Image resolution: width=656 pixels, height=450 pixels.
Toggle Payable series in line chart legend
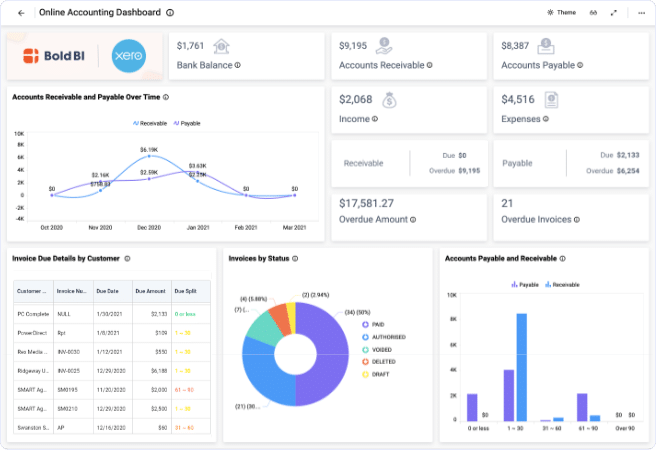tap(187, 123)
